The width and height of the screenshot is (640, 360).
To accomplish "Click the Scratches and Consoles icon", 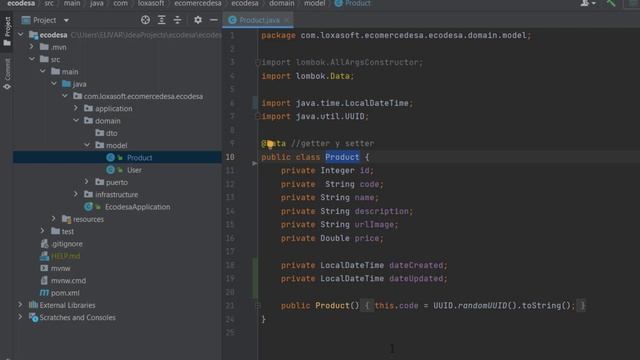I will point(33,317).
